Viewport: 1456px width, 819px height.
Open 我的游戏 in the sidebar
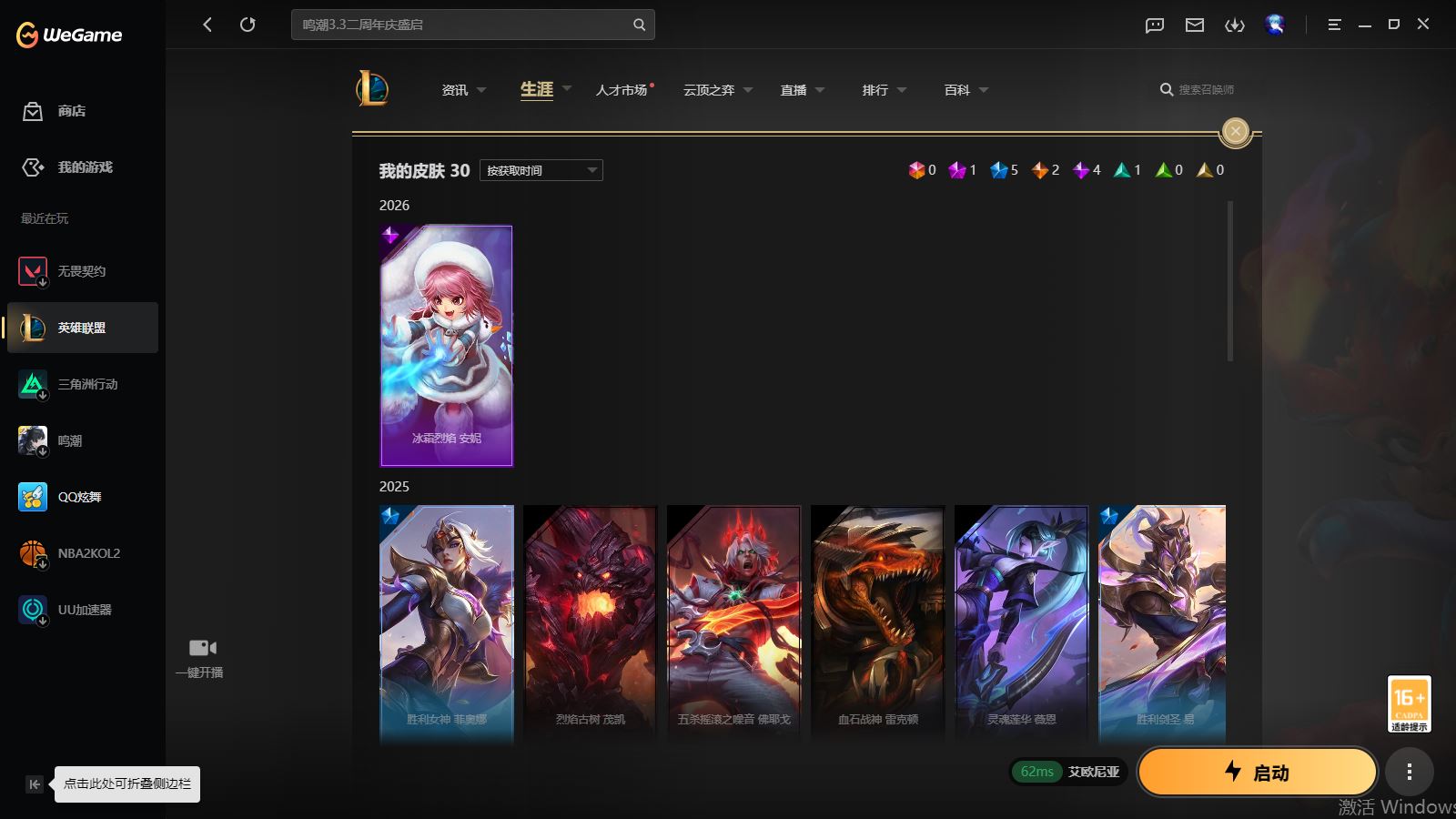67,167
